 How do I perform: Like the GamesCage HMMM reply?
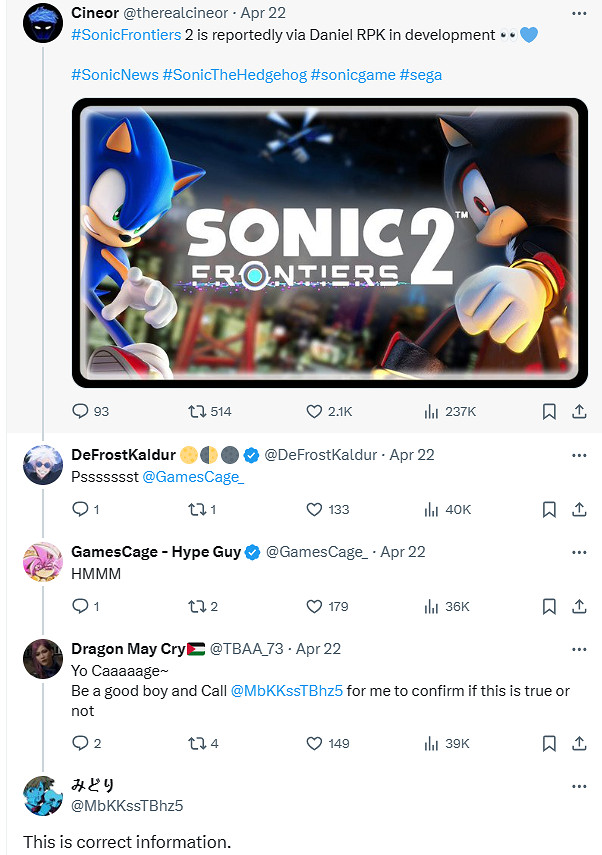click(314, 606)
